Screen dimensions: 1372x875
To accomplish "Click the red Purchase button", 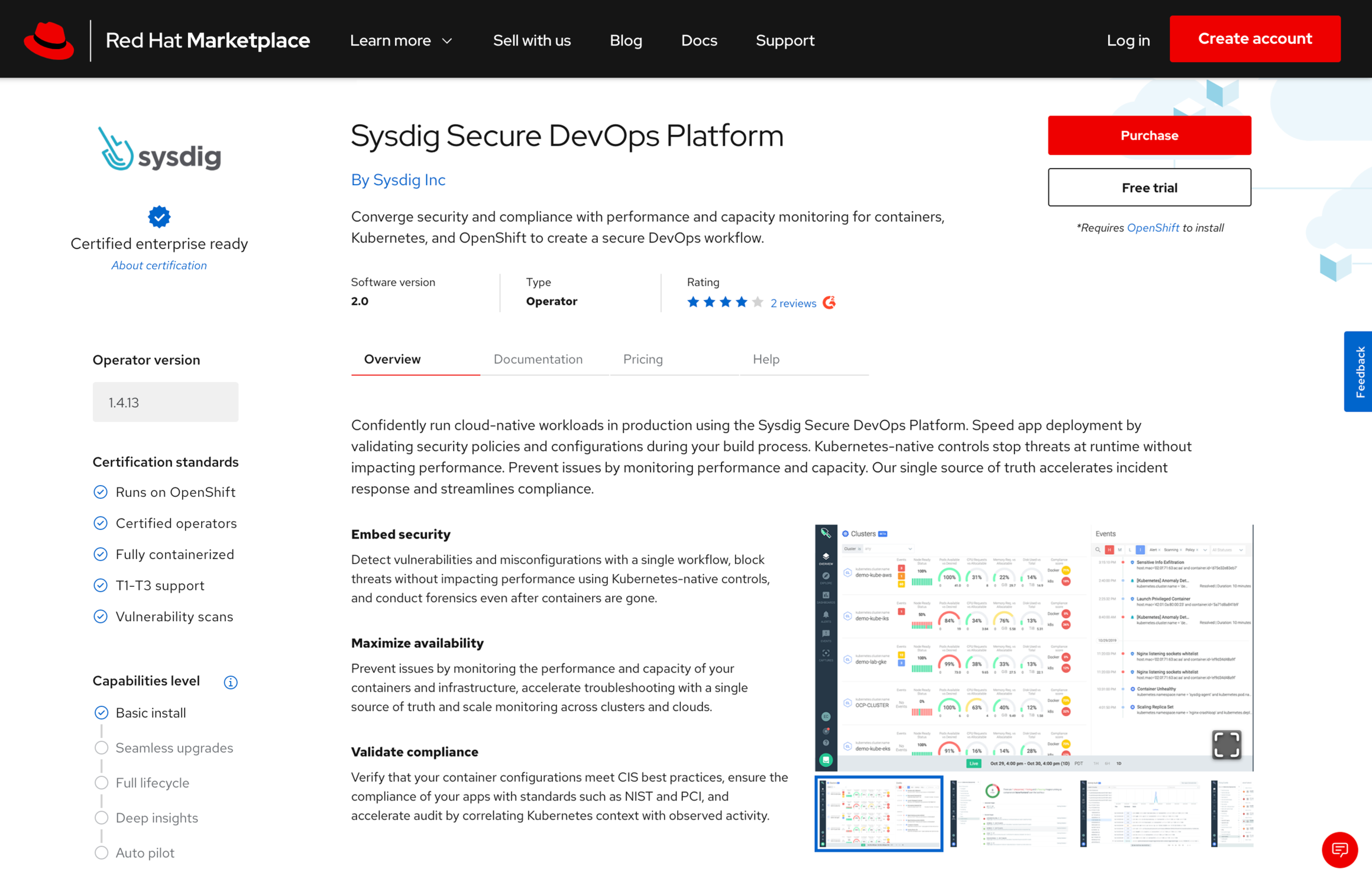I will 1149,135.
